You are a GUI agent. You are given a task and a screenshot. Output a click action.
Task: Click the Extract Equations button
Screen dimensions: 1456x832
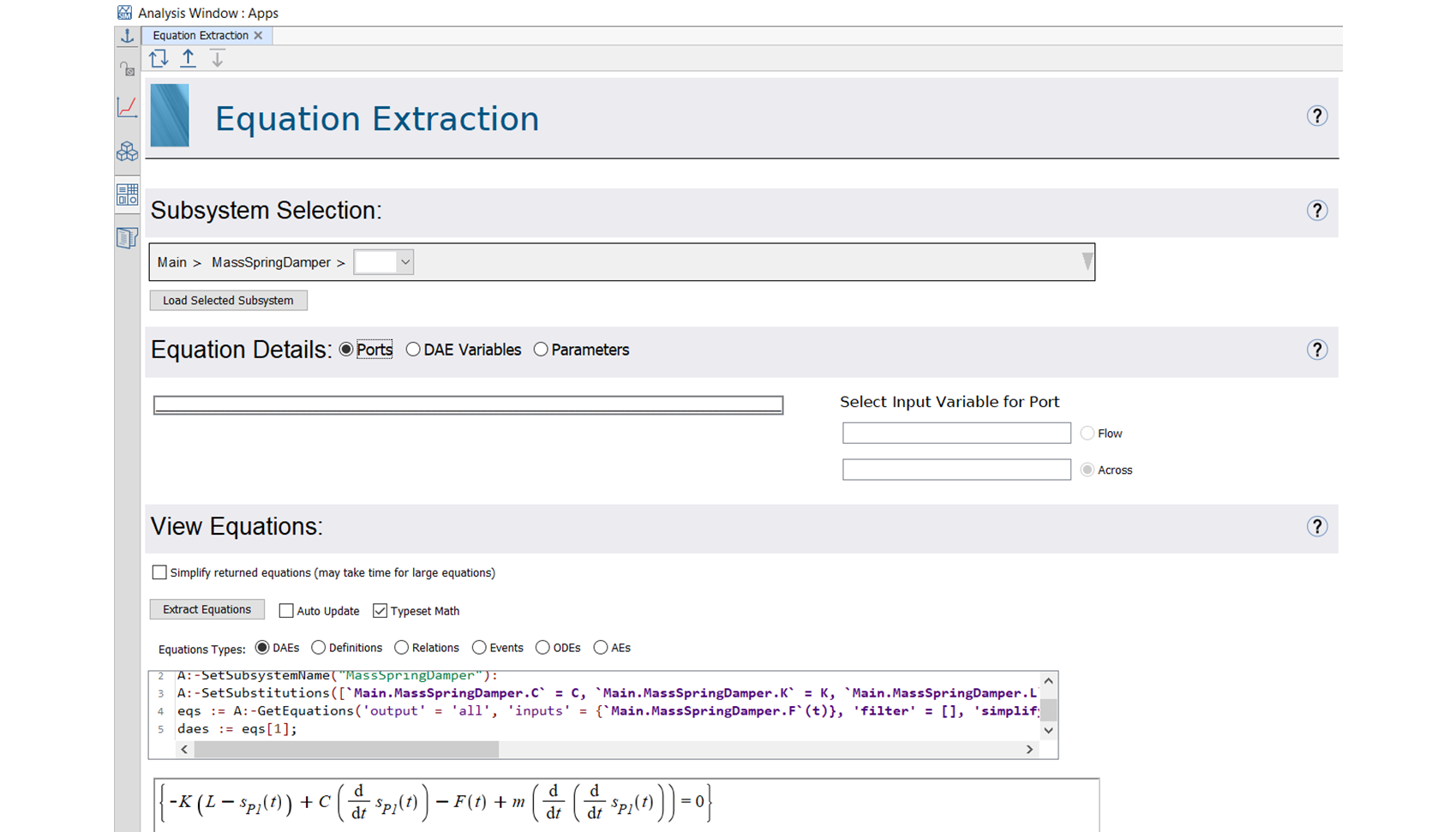(x=207, y=609)
